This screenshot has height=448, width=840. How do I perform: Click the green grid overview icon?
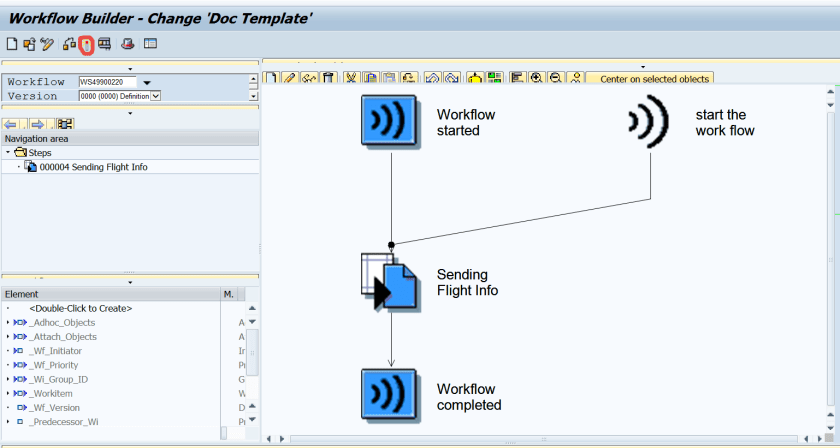pyautogui.click(x=494, y=78)
